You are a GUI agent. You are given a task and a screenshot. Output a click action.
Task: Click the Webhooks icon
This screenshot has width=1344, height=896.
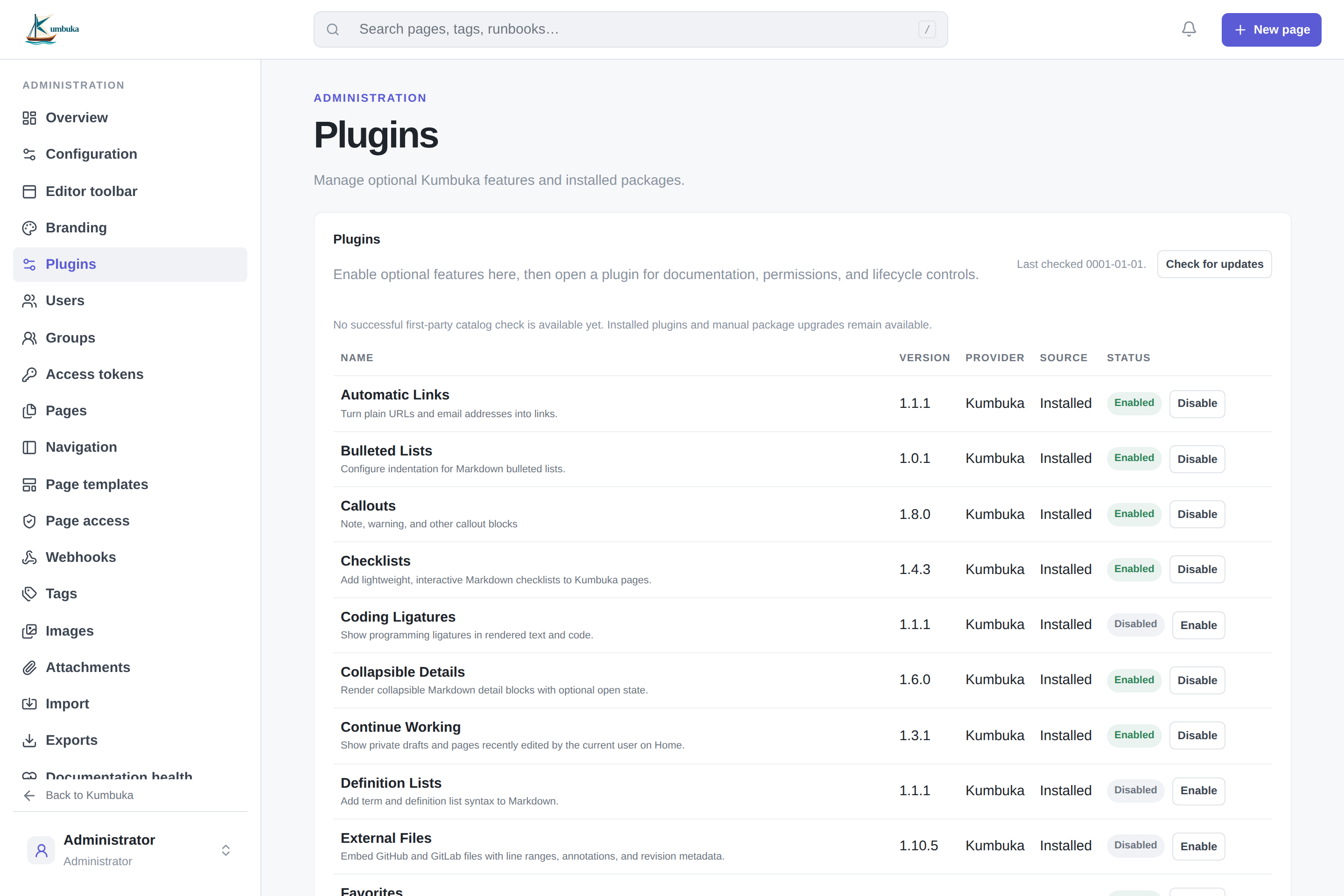29,557
